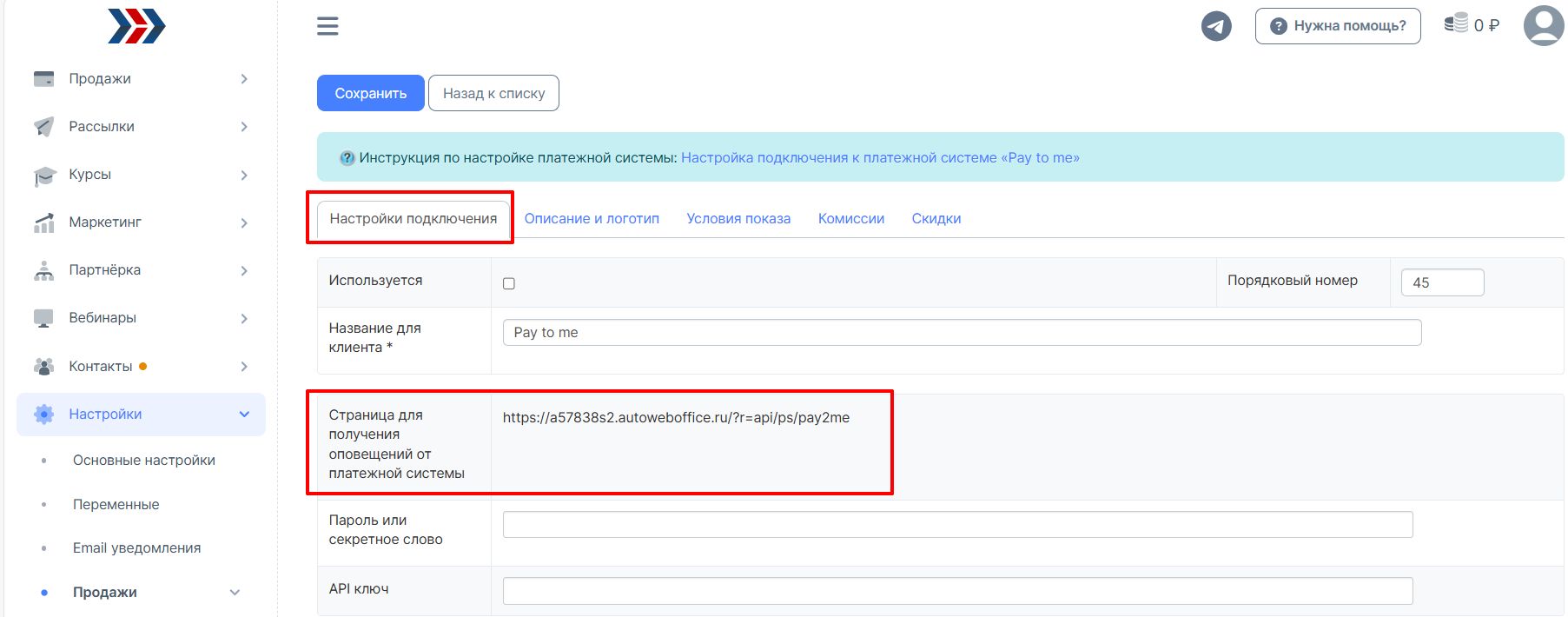The image size is (1568, 617).
Task: Toggle the Используется checkbox
Action: [509, 283]
